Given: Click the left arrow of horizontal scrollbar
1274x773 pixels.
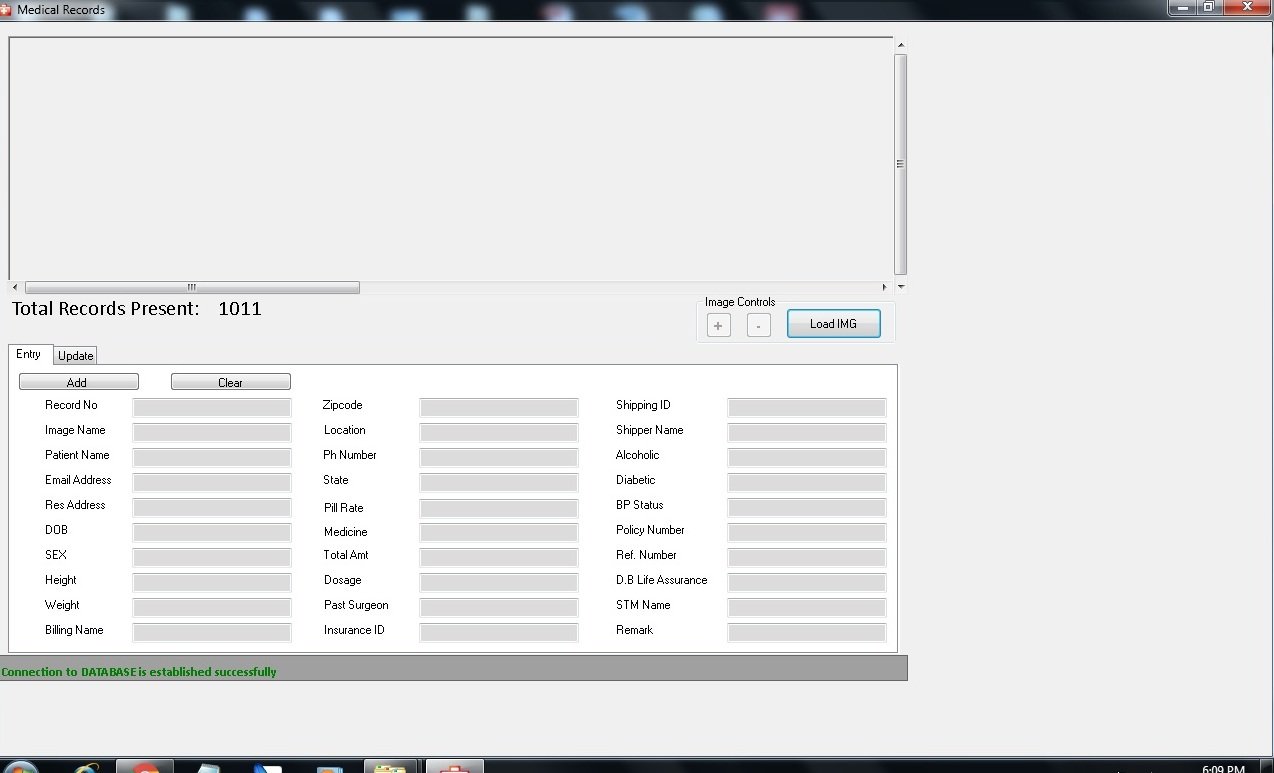Looking at the screenshot, I should pos(15,288).
